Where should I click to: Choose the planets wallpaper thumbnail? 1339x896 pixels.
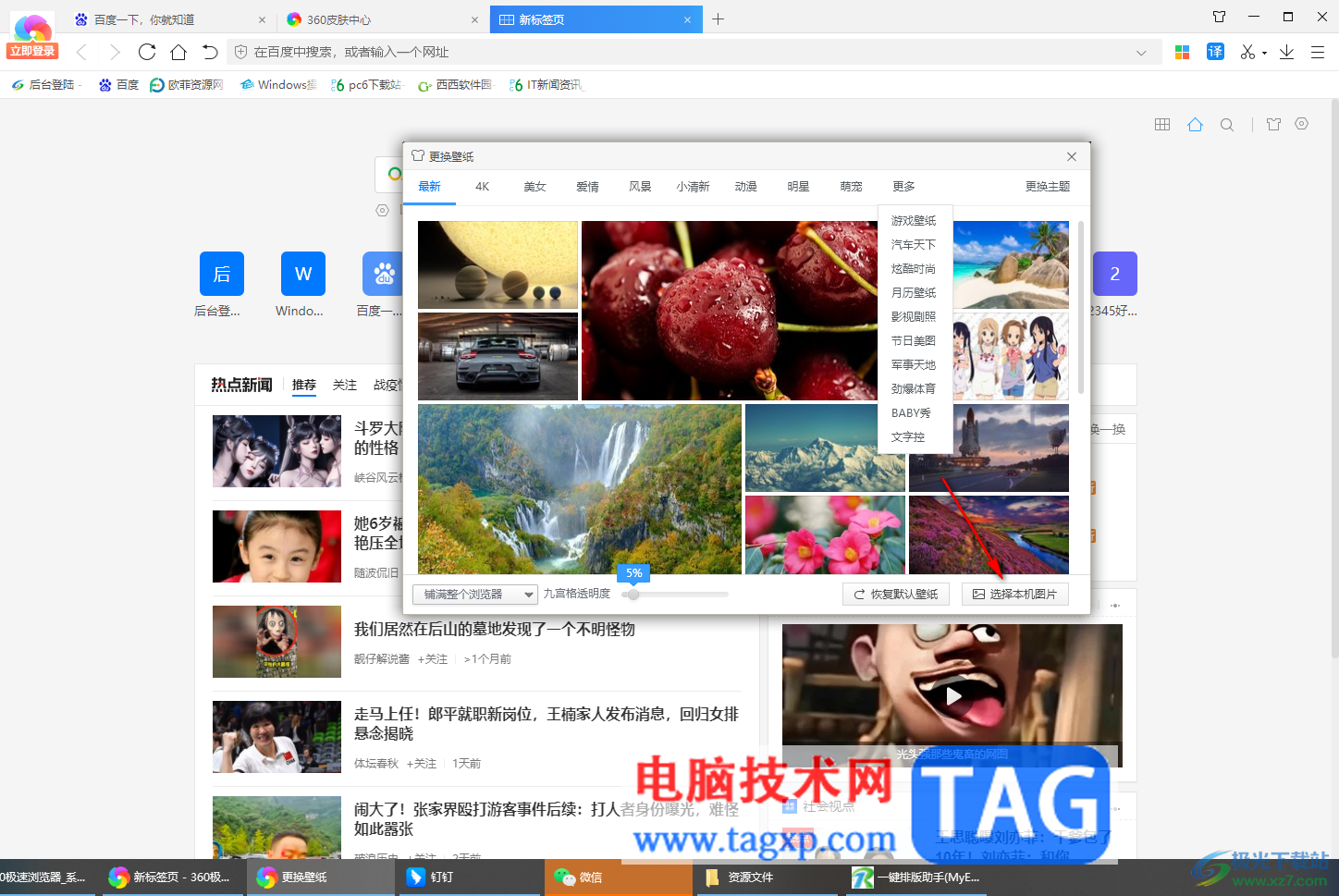(x=498, y=264)
